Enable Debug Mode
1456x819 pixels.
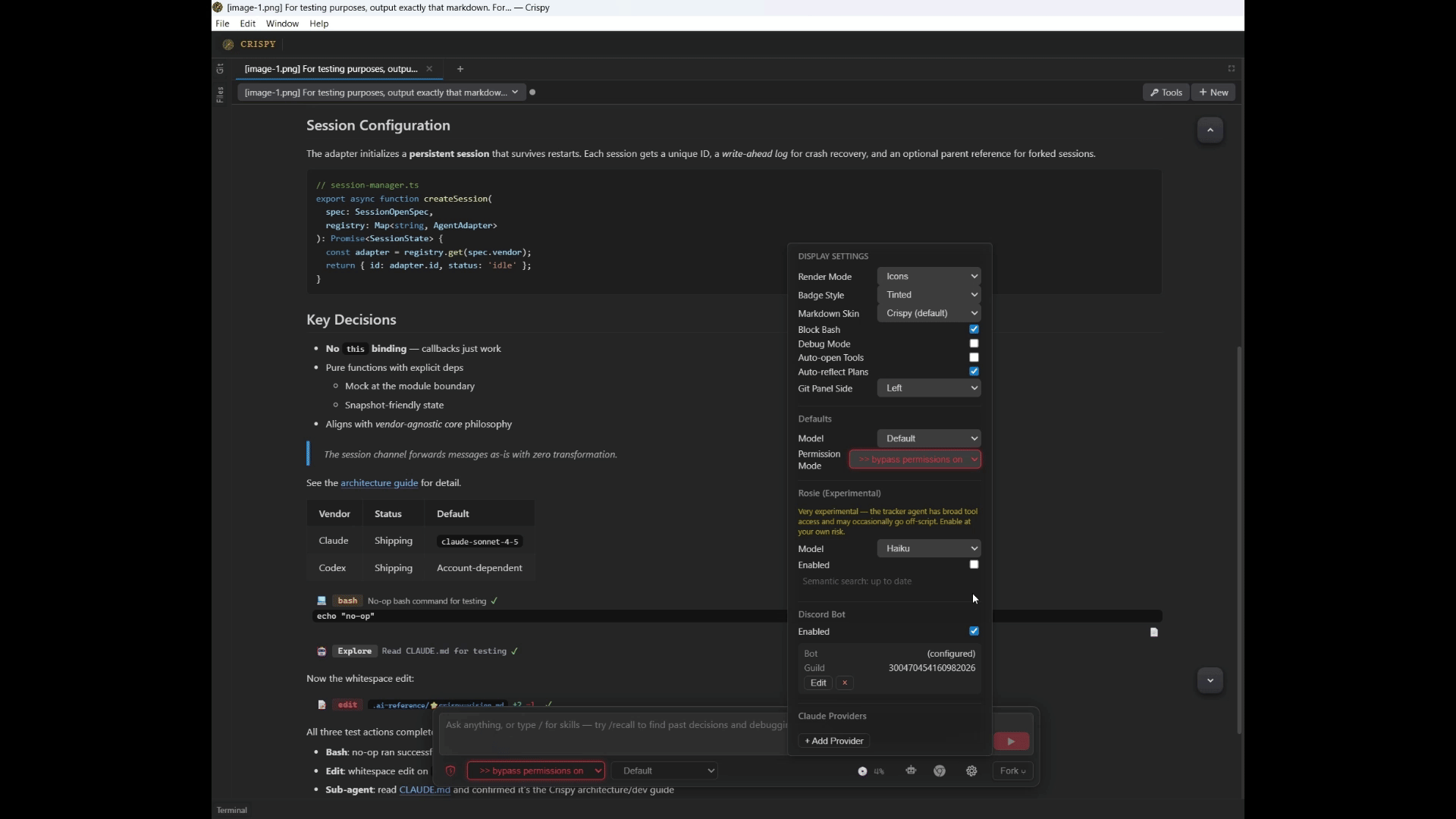(974, 343)
